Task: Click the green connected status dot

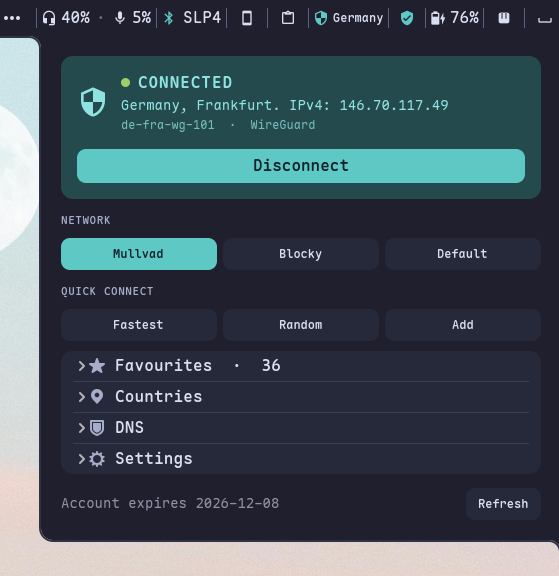Action: click(x=126, y=82)
